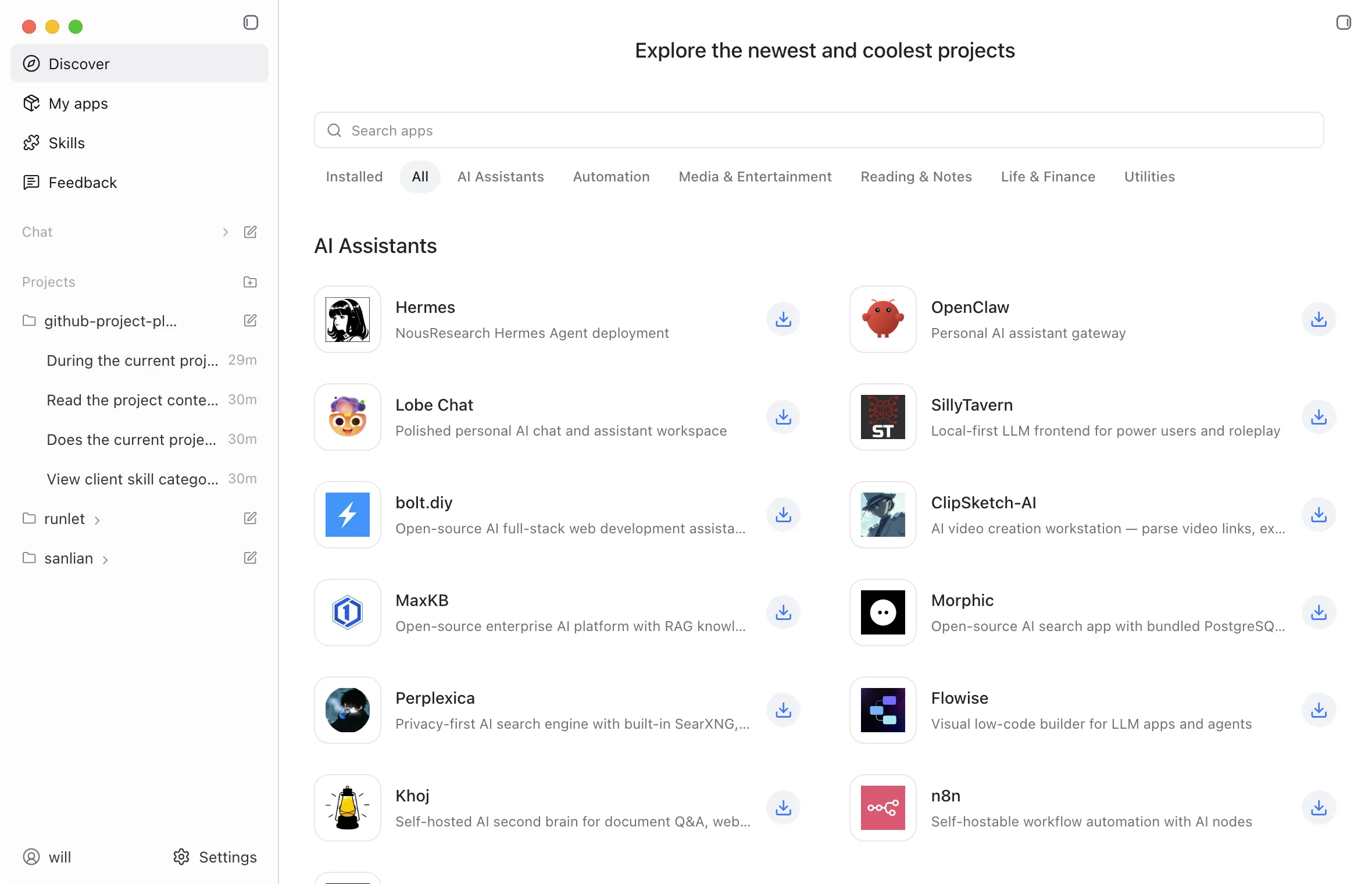Switch to the Installed tab
This screenshot has width=1372, height=884.
[x=354, y=176]
